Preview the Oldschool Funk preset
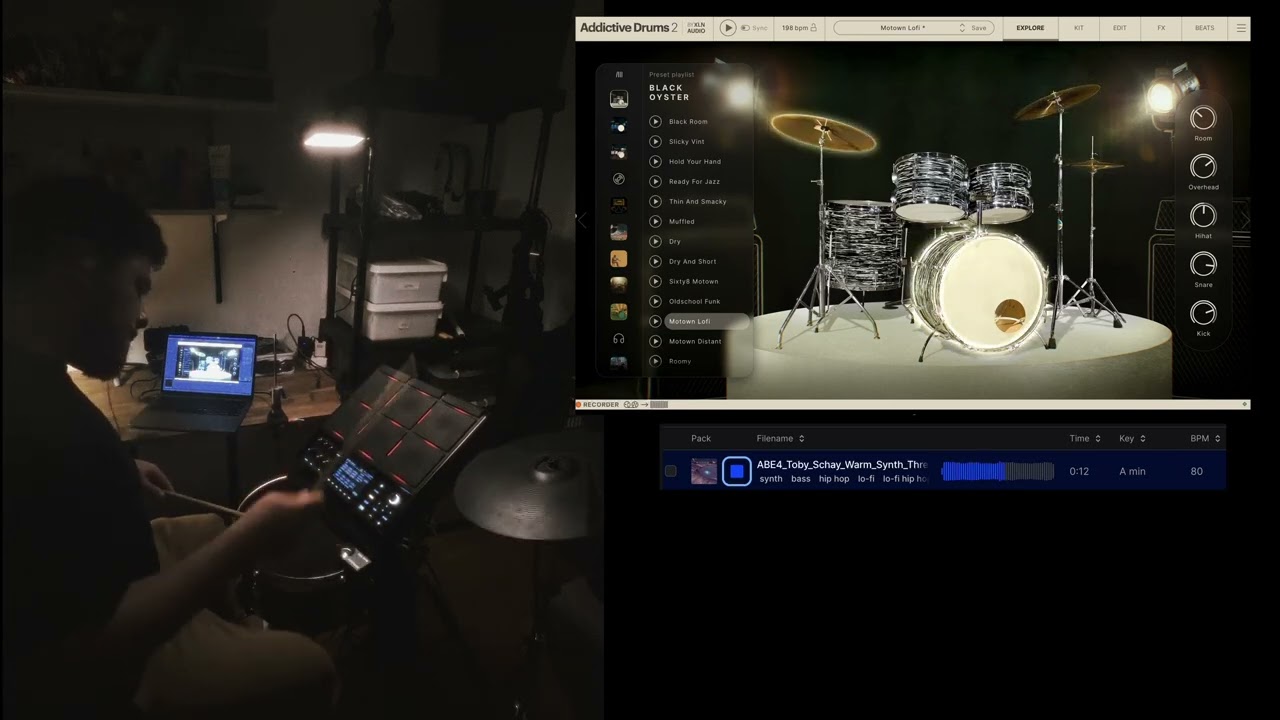The height and width of the screenshot is (720, 1280). (655, 301)
